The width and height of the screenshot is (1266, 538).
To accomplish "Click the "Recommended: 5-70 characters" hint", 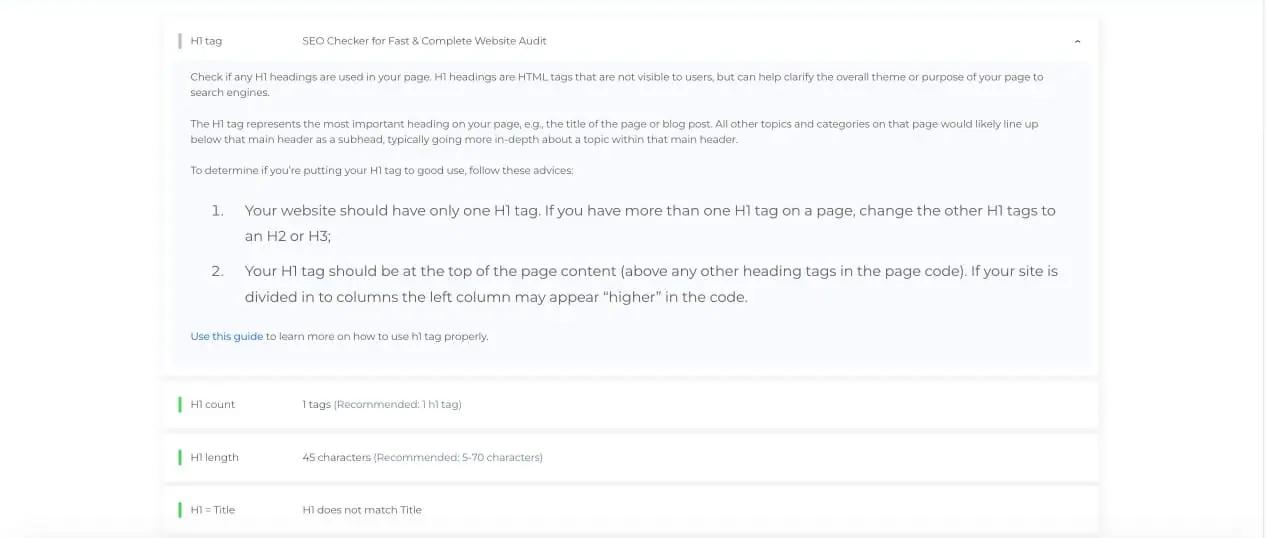I will [x=458, y=457].
